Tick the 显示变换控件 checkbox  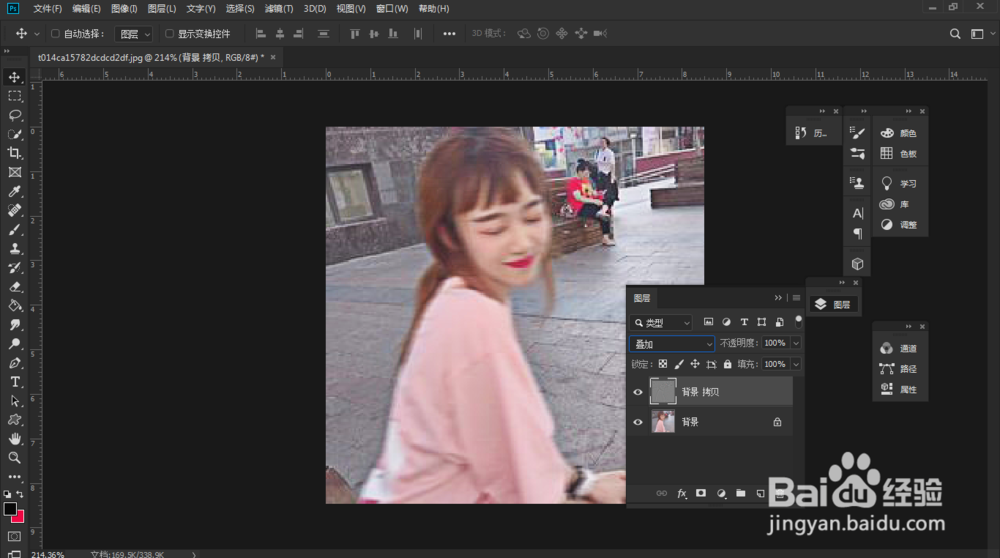(169, 33)
